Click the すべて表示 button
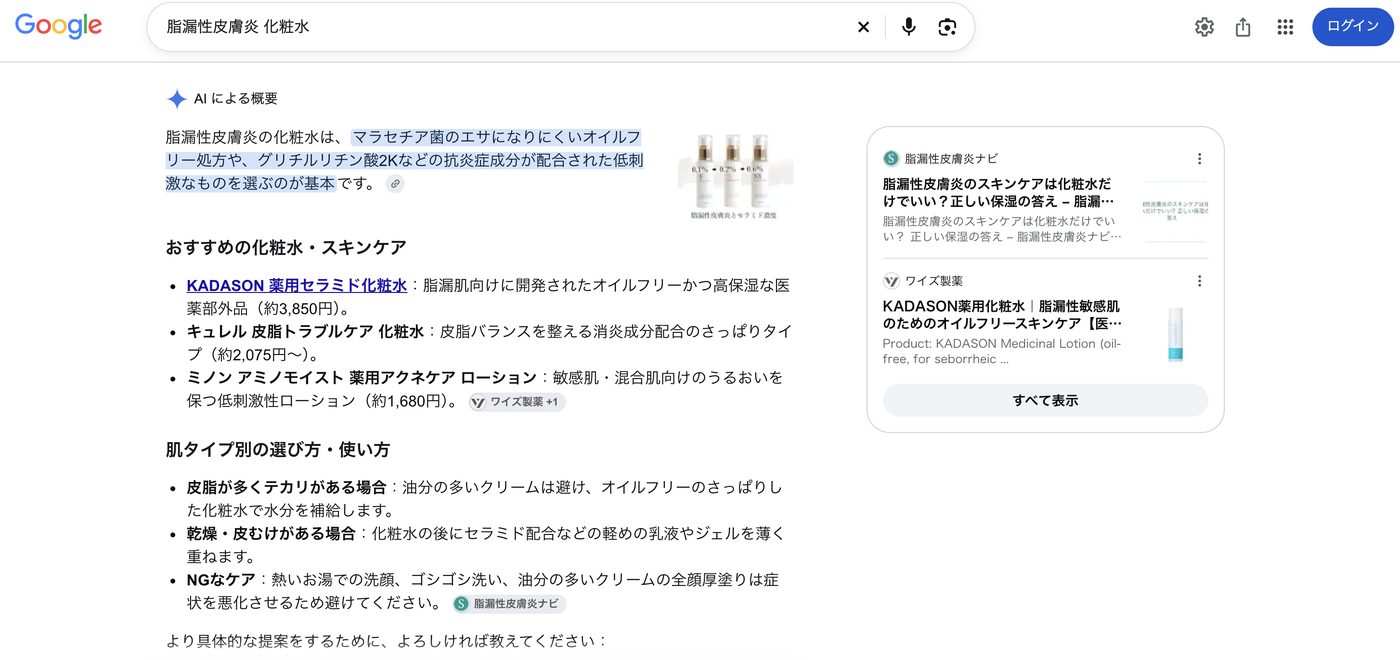Screen dimensions: 1400x660 click(x=1045, y=400)
